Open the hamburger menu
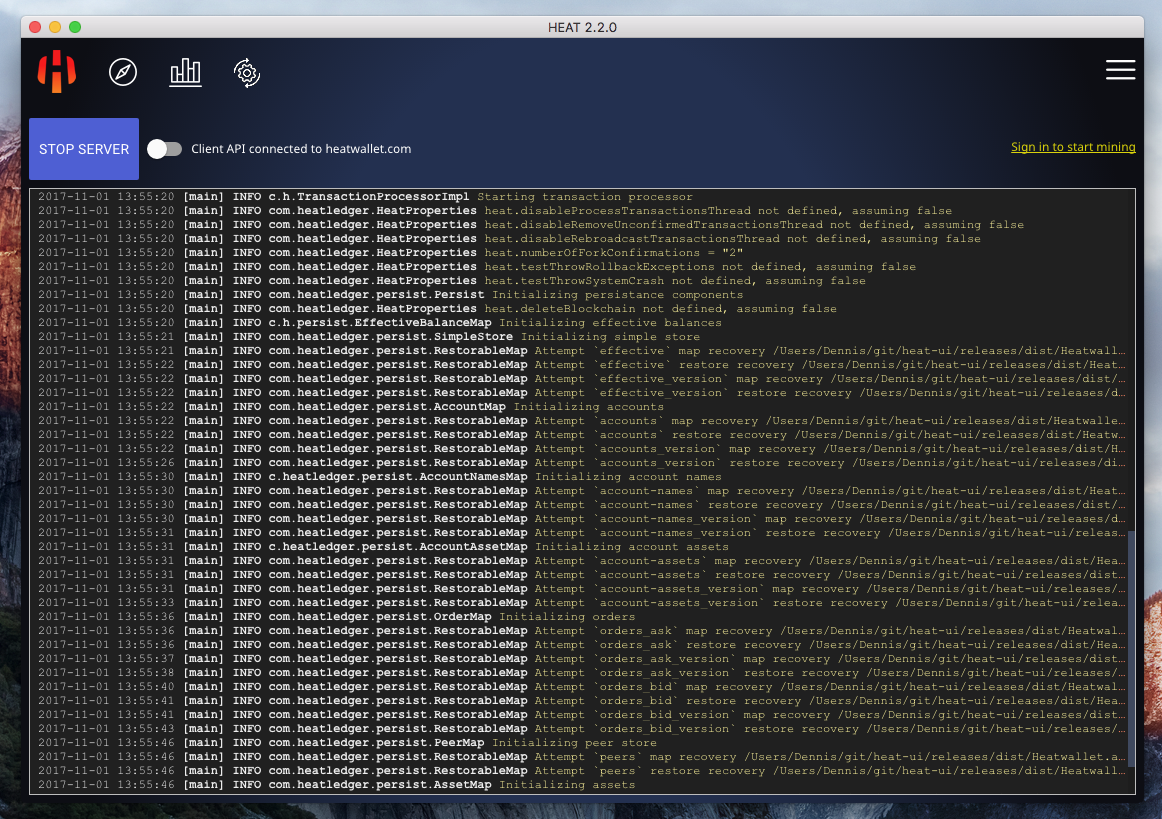Screen dimensions: 1162x819 [1120, 70]
